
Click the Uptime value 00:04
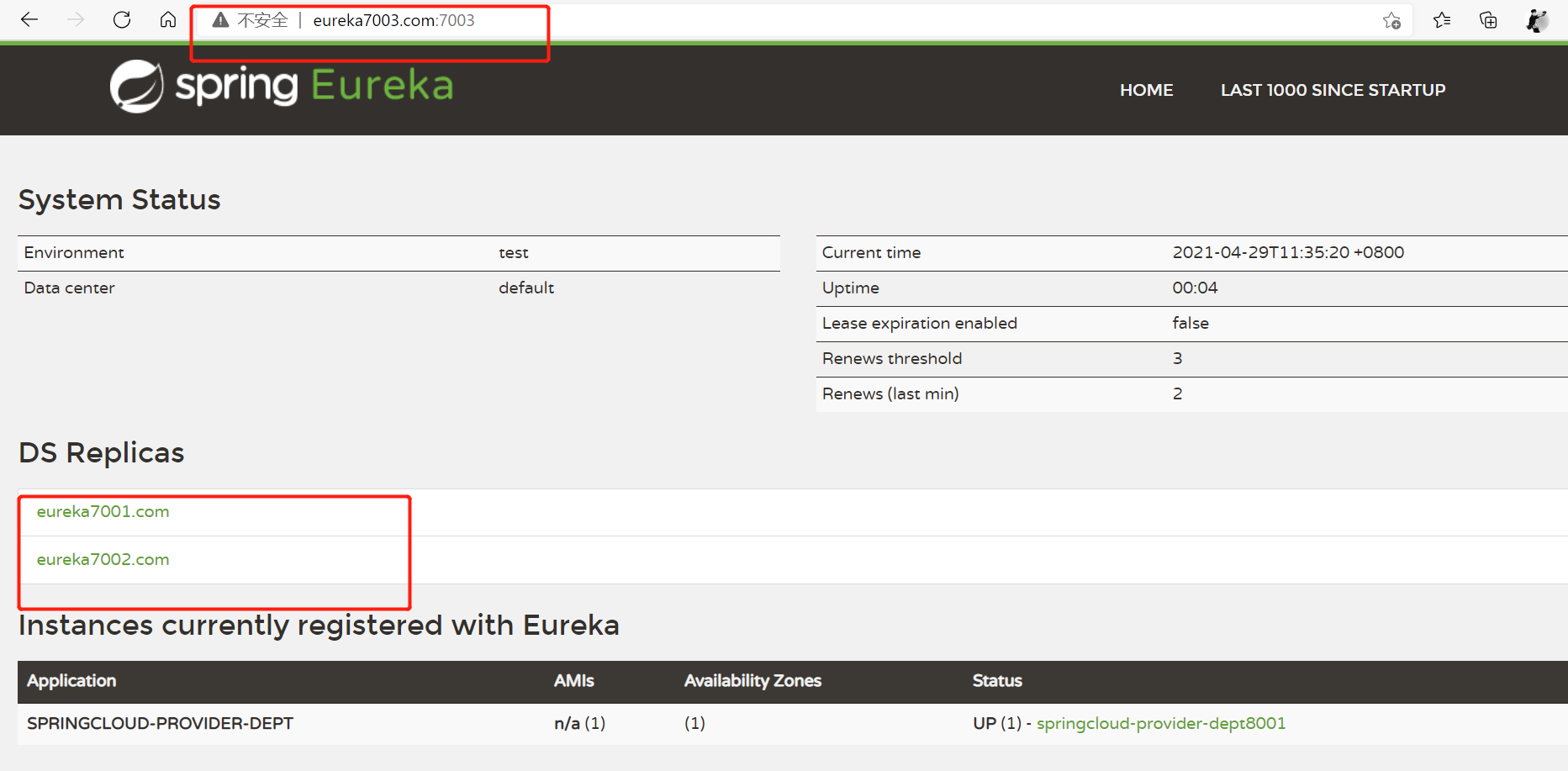1195,288
